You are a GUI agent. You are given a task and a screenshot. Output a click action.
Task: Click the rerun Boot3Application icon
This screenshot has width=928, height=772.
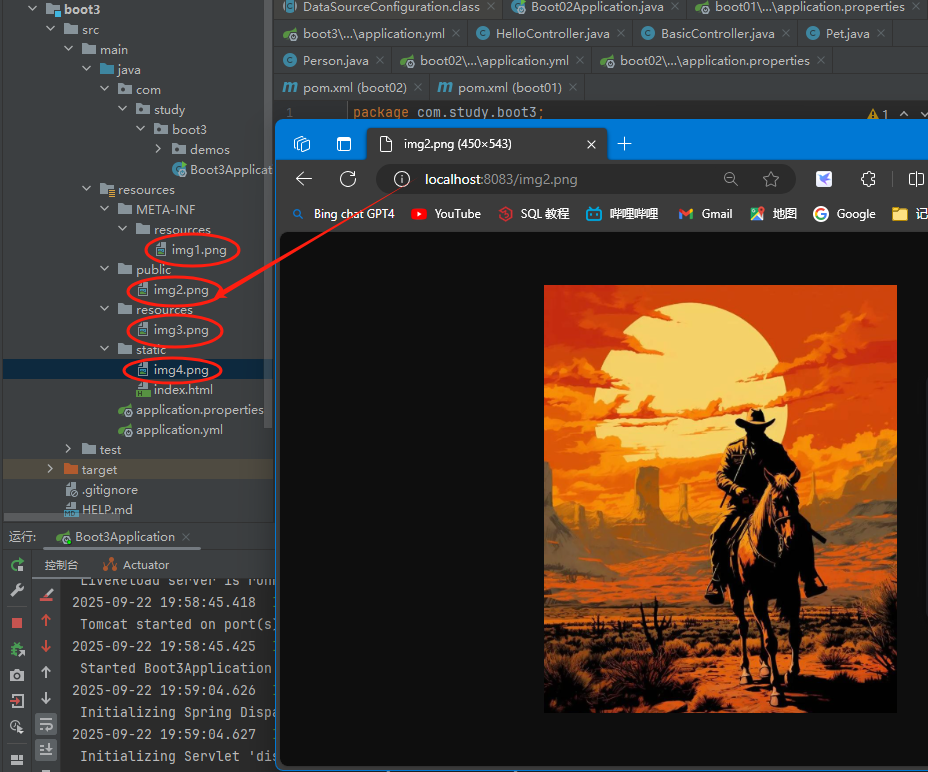(17, 565)
